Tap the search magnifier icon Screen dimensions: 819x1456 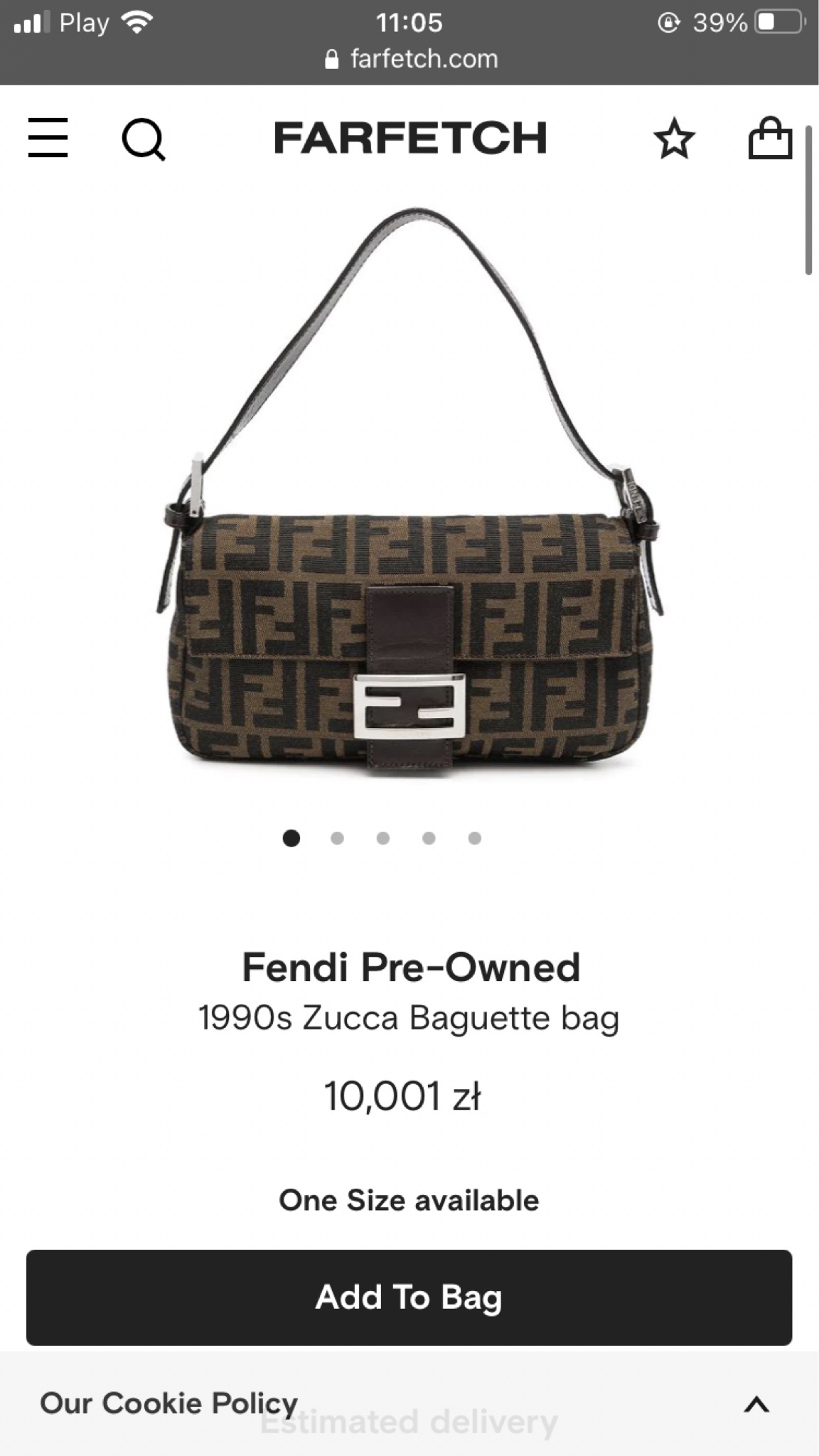click(144, 139)
